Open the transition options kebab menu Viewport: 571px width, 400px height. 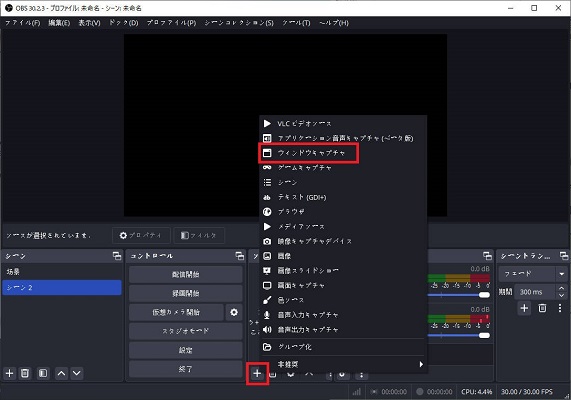(560, 308)
